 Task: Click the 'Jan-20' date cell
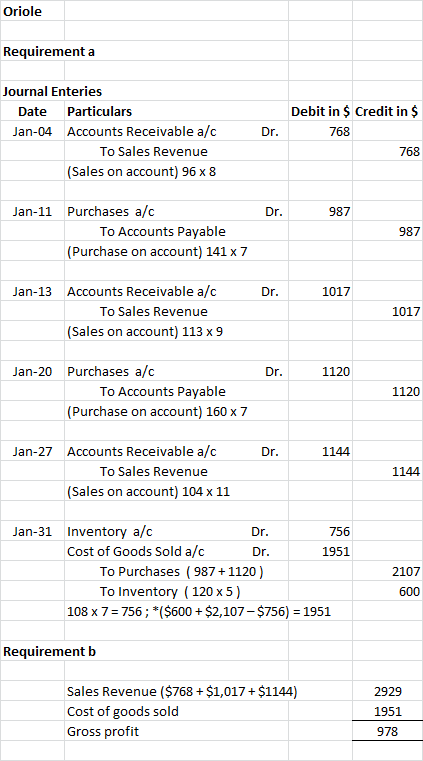pyautogui.click(x=32, y=371)
